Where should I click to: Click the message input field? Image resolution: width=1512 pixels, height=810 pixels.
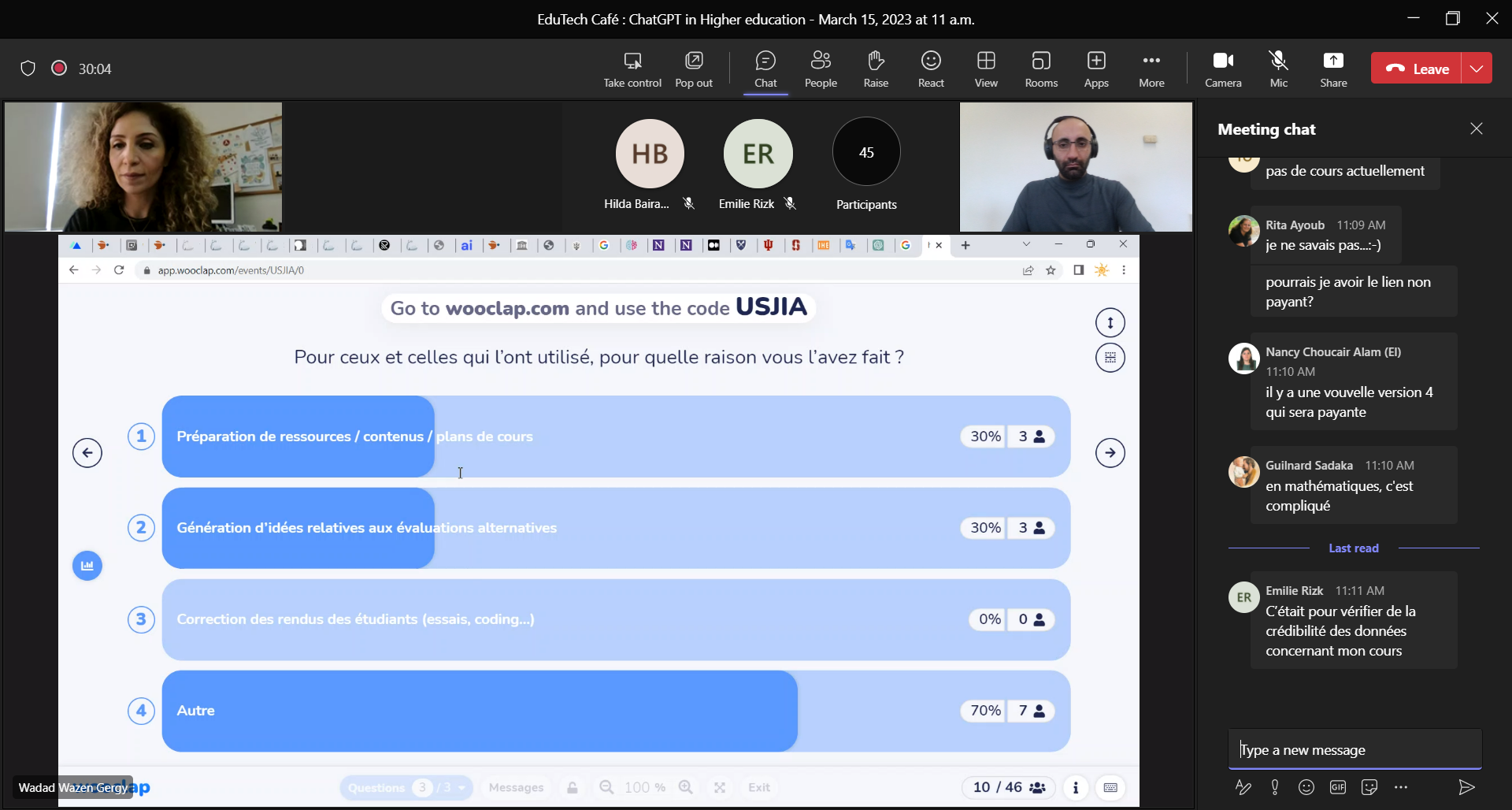[x=1354, y=749]
